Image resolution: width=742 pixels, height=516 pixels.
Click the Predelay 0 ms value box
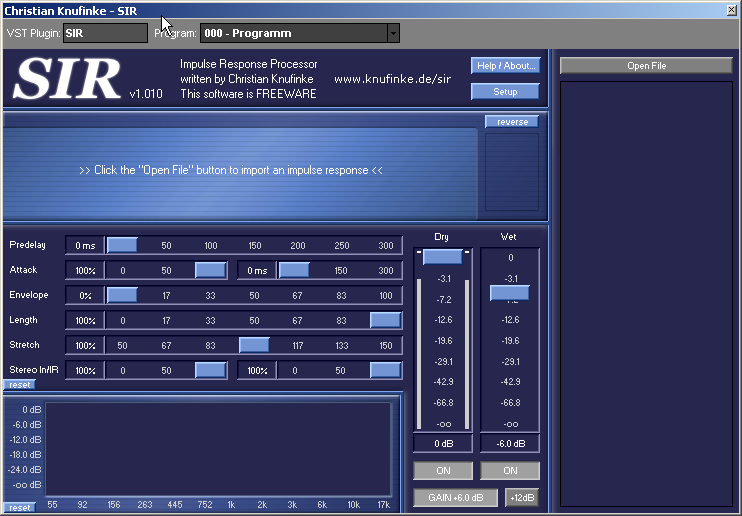point(85,245)
